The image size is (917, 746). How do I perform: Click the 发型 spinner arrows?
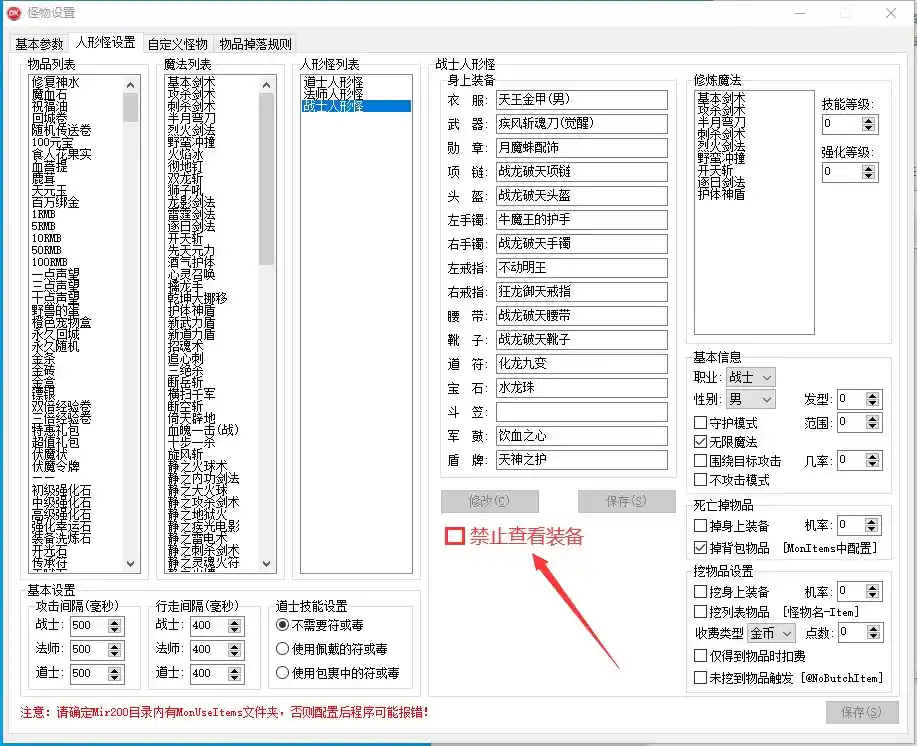pyautogui.click(x=873, y=399)
